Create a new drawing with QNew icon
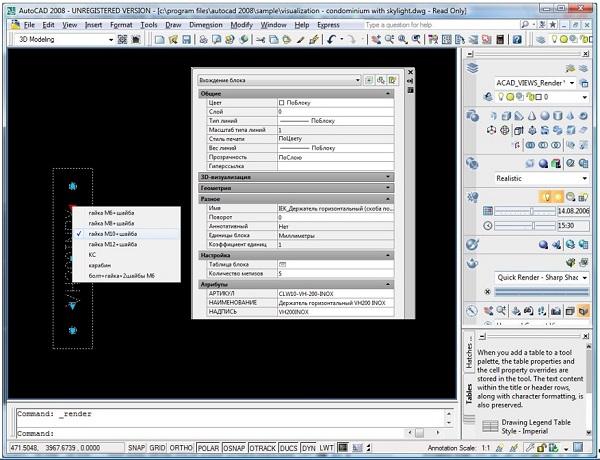The height and width of the screenshot is (460, 600). [x=159, y=39]
